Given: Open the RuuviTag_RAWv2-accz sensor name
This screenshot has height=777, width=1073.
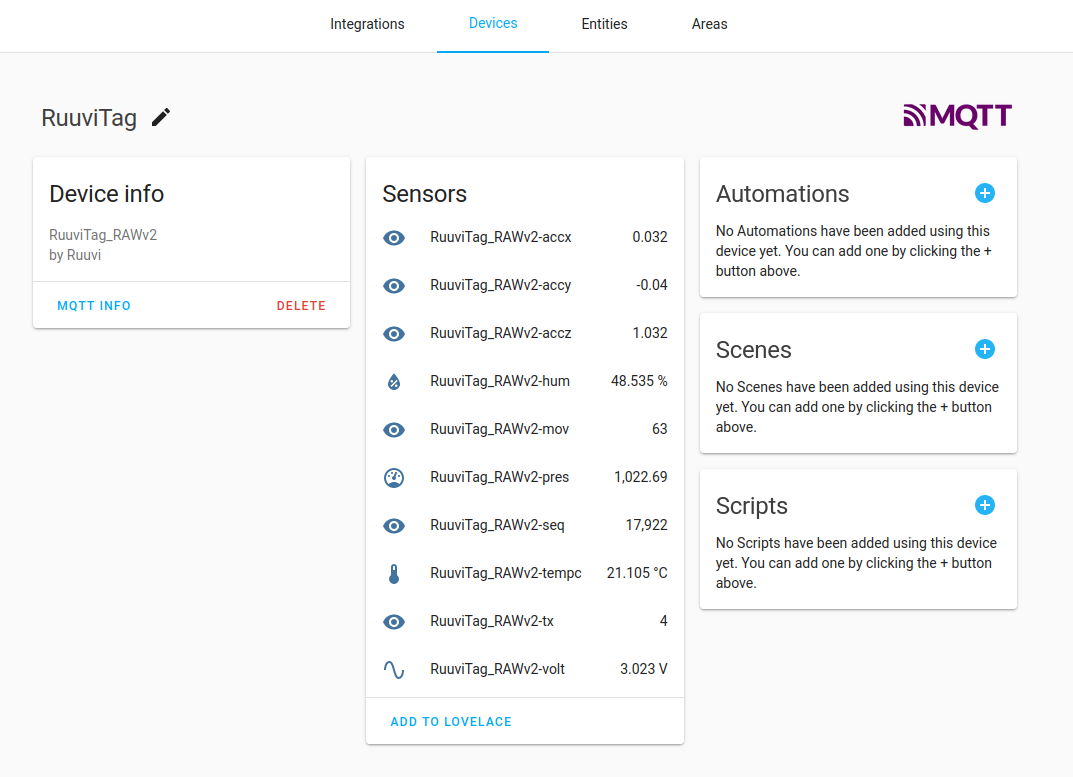Looking at the screenshot, I should (501, 333).
